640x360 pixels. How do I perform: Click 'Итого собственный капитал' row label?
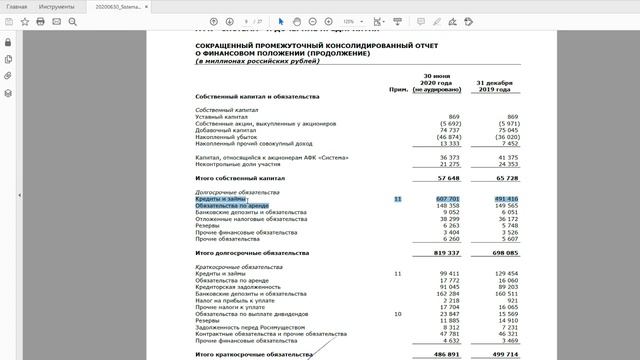pos(240,178)
